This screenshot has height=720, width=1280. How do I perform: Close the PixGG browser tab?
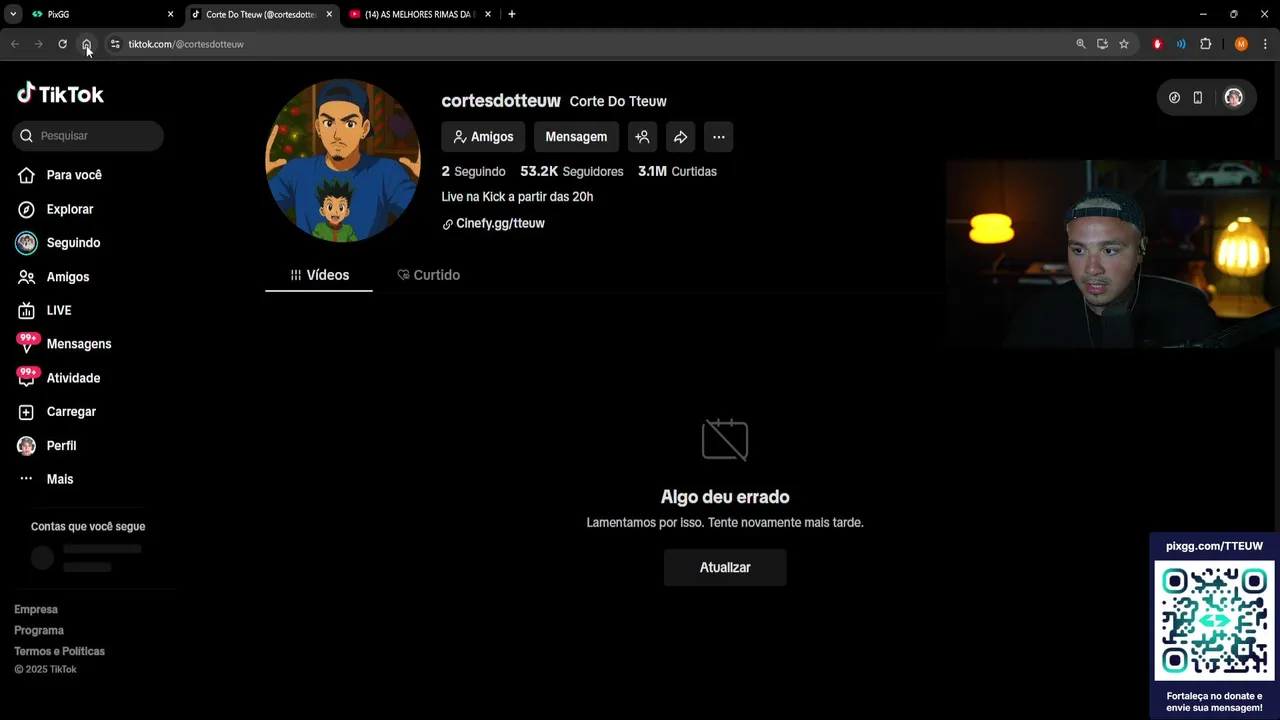point(170,15)
